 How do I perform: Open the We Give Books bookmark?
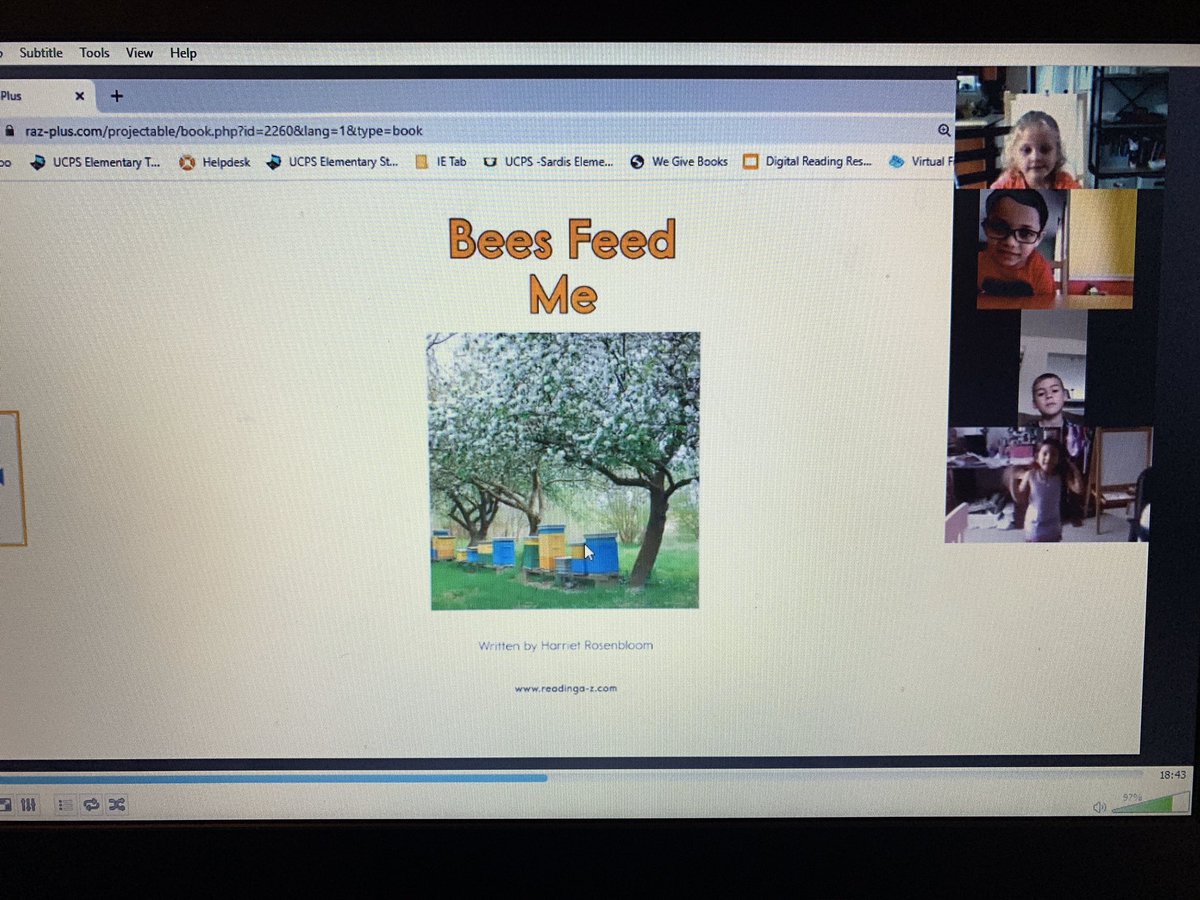pos(679,162)
